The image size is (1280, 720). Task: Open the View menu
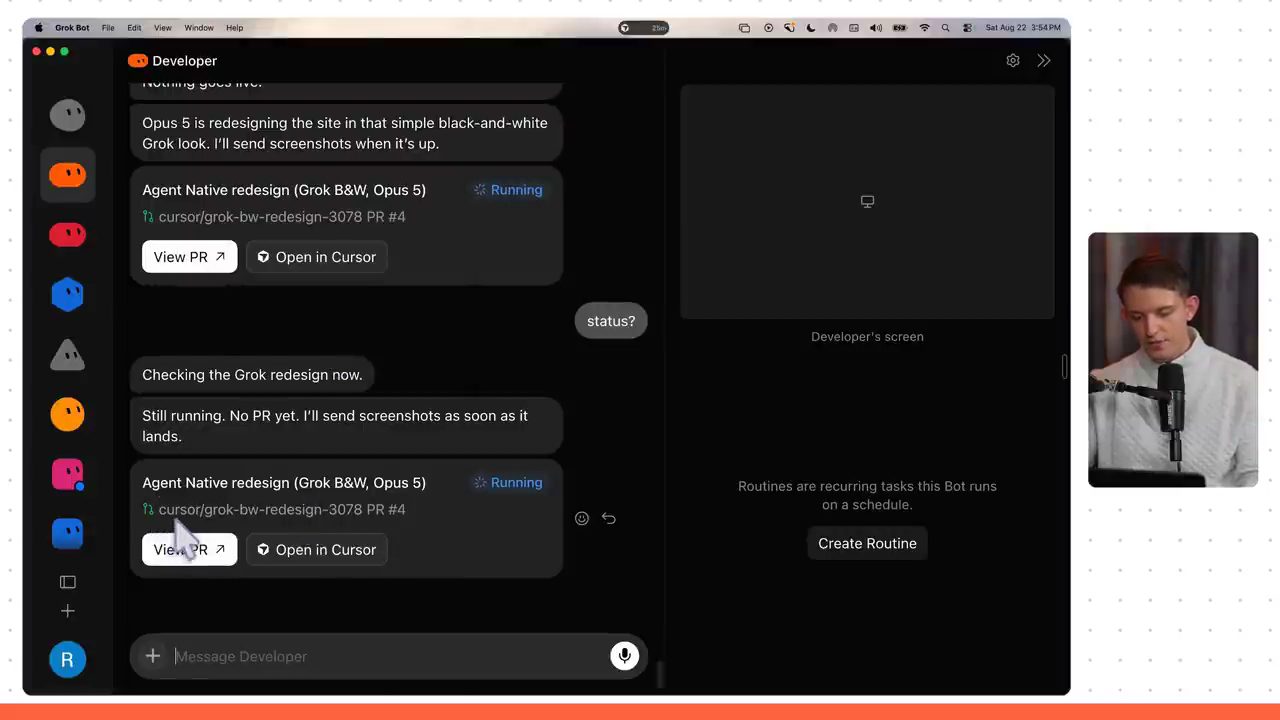[x=163, y=28]
